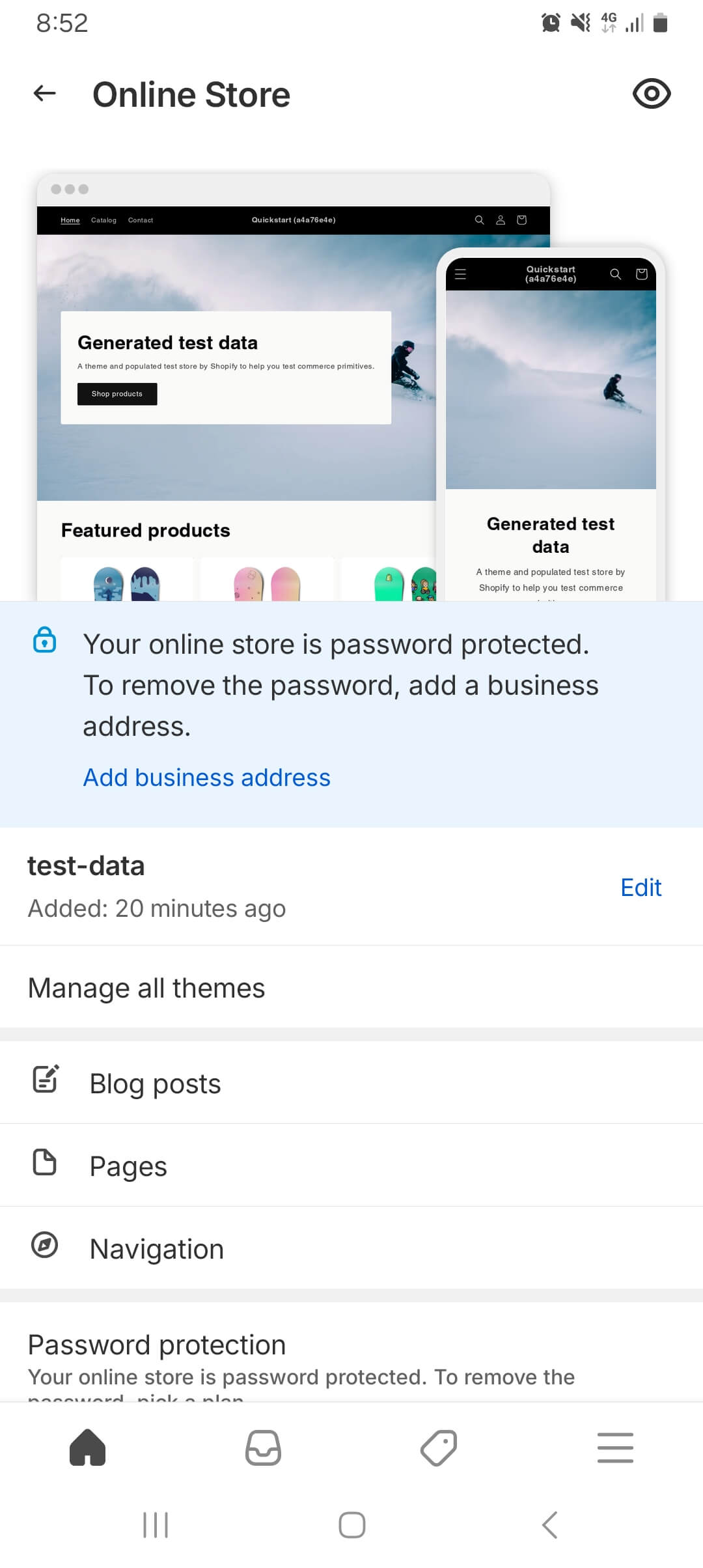Tap the Pages document icon
This screenshot has width=703, height=1568.
click(44, 1162)
